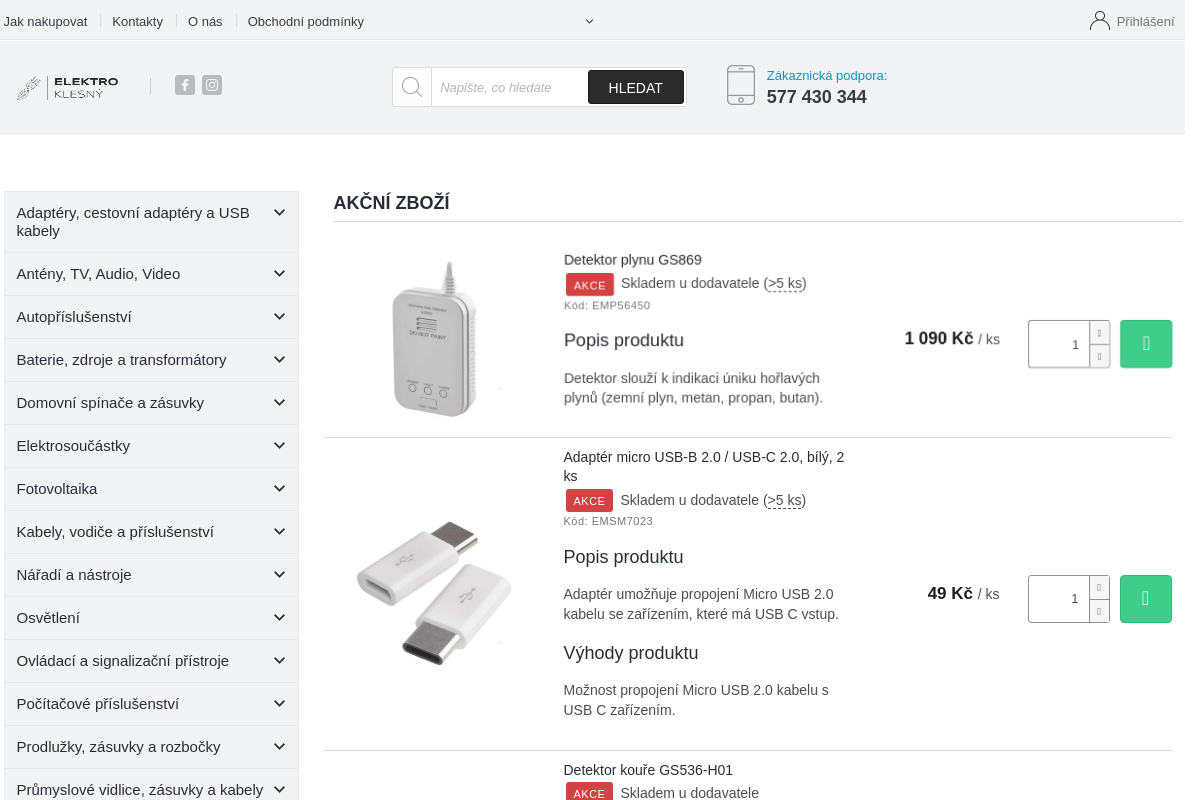Image resolution: width=1200 pixels, height=800 pixels.
Task: Click the Elektro Klesný logo
Action: (x=68, y=87)
